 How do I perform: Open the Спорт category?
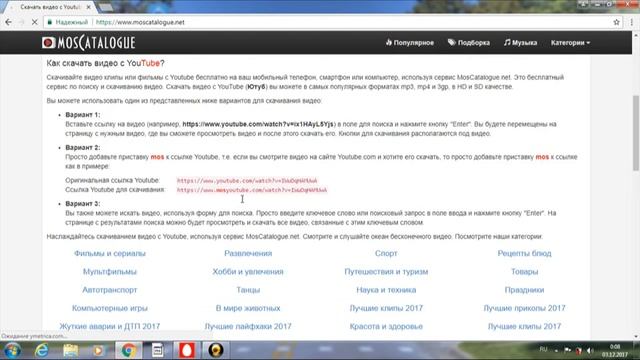[x=386, y=253]
